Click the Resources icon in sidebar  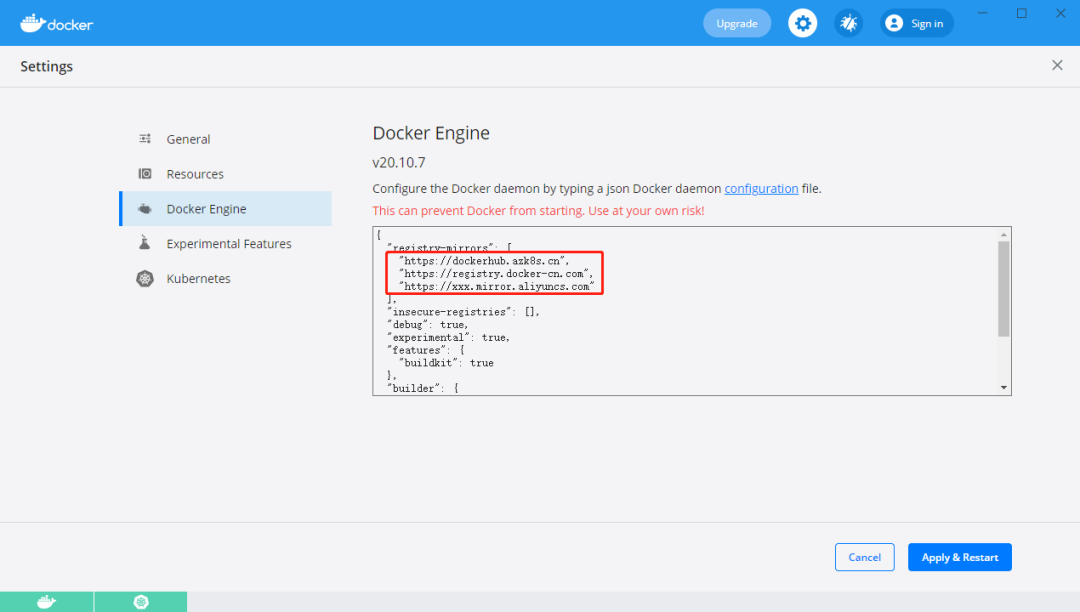click(145, 173)
